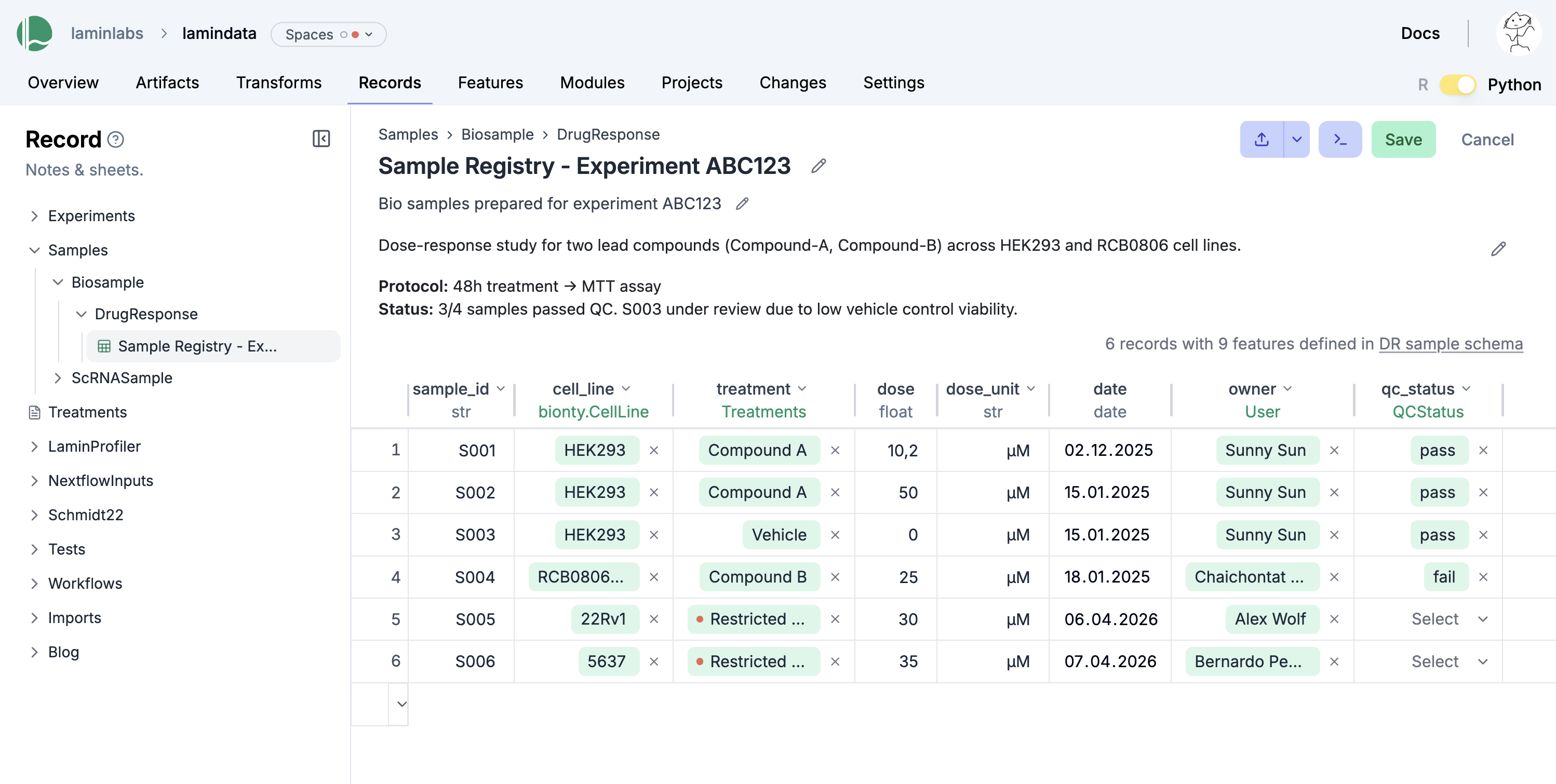The height and width of the screenshot is (784, 1556).
Task: Click the DrugResponse breadcrumb
Action: pyautogui.click(x=608, y=134)
